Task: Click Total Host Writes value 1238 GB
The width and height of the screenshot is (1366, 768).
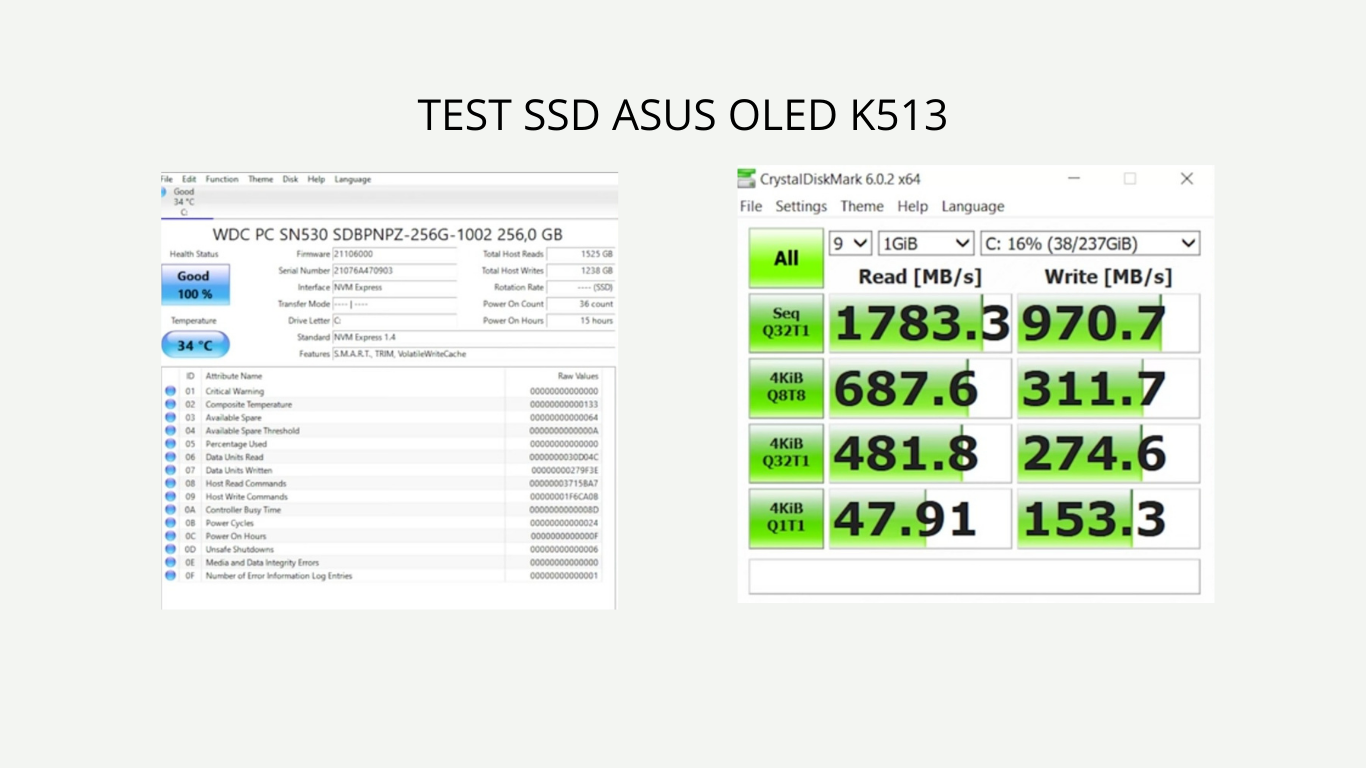Action: 581,270
